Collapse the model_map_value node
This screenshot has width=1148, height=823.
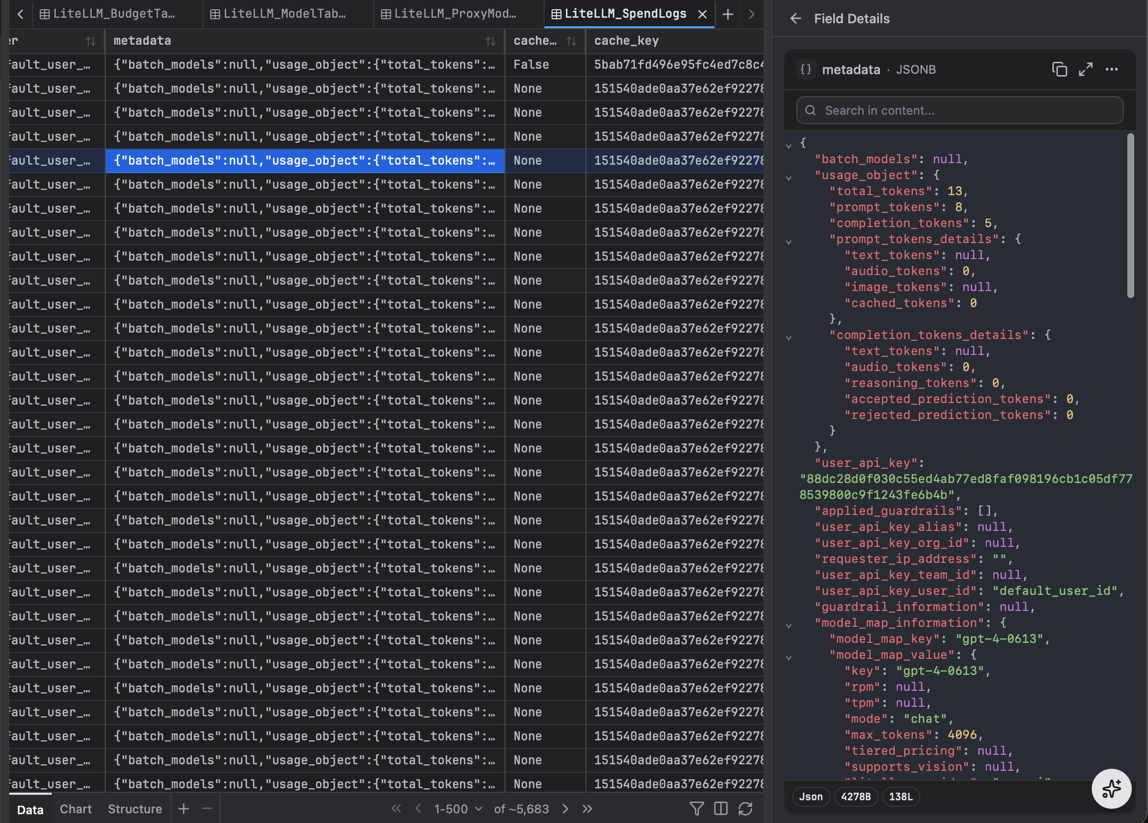tap(789, 657)
